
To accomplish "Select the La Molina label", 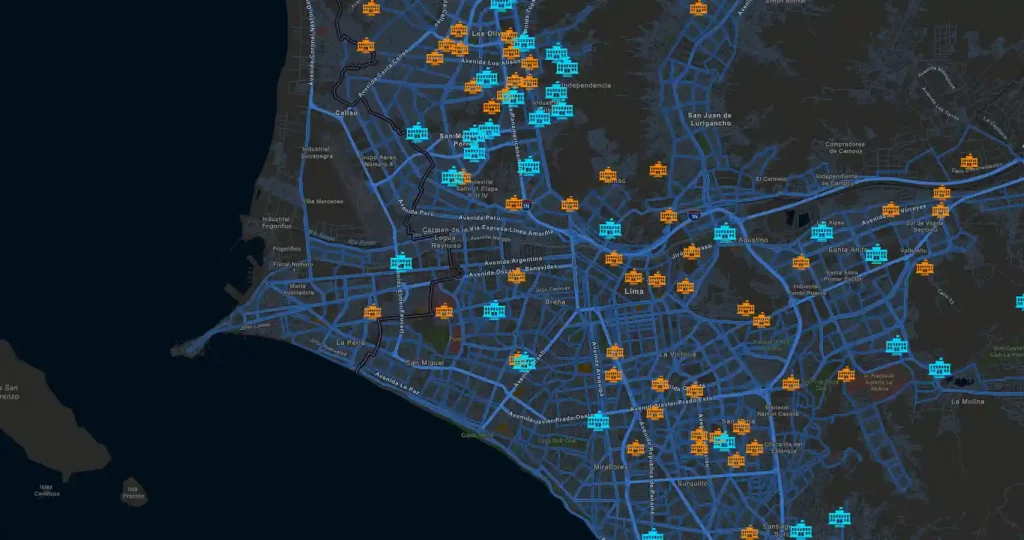I will (967, 402).
